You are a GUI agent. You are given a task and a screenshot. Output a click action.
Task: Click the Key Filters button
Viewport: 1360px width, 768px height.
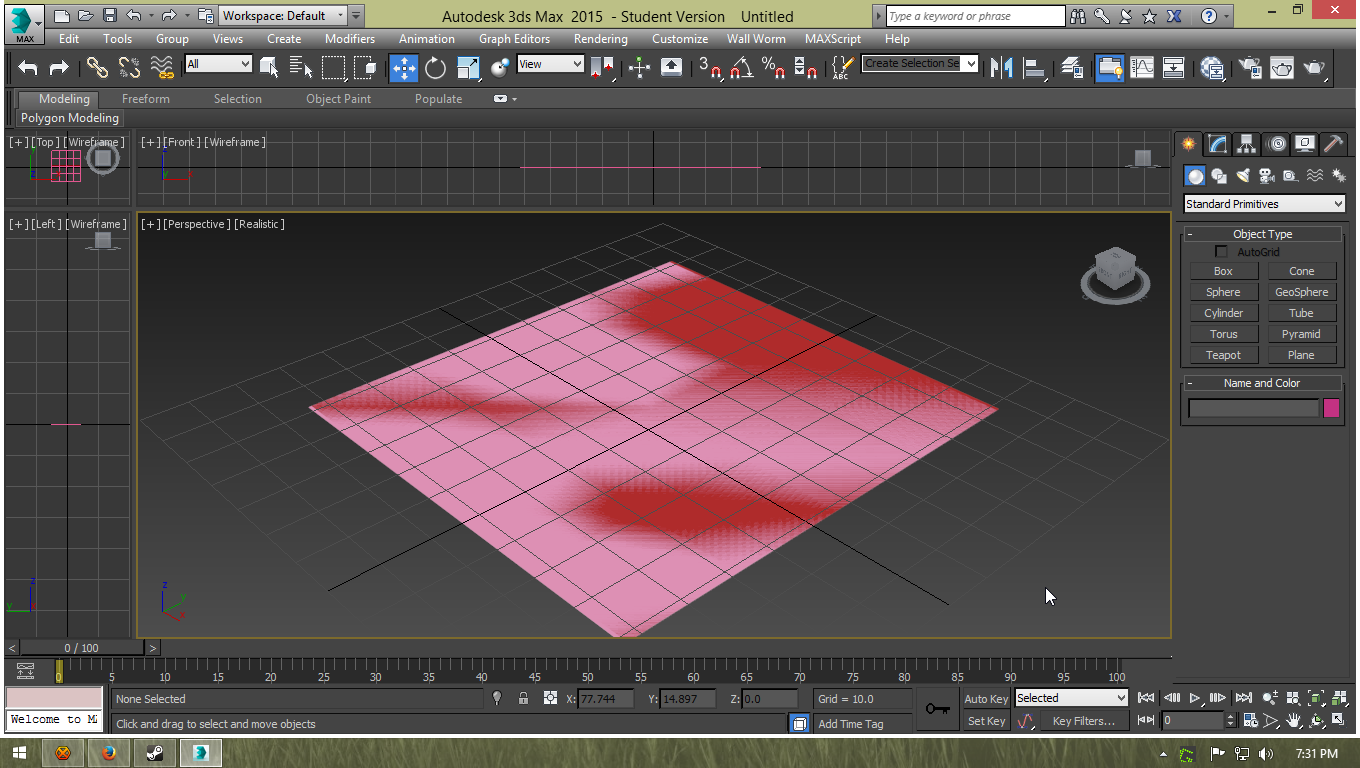click(x=1083, y=721)
